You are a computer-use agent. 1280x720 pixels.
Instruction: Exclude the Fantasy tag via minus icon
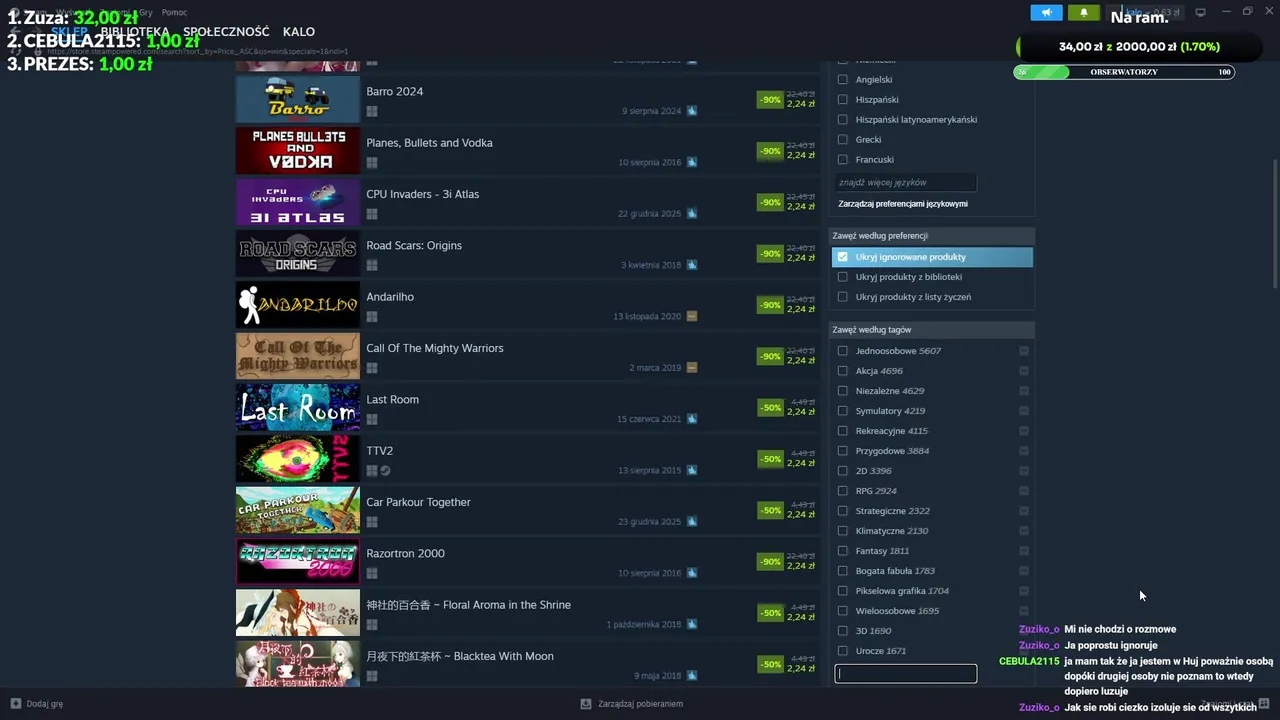click(x=1024, y=551)
